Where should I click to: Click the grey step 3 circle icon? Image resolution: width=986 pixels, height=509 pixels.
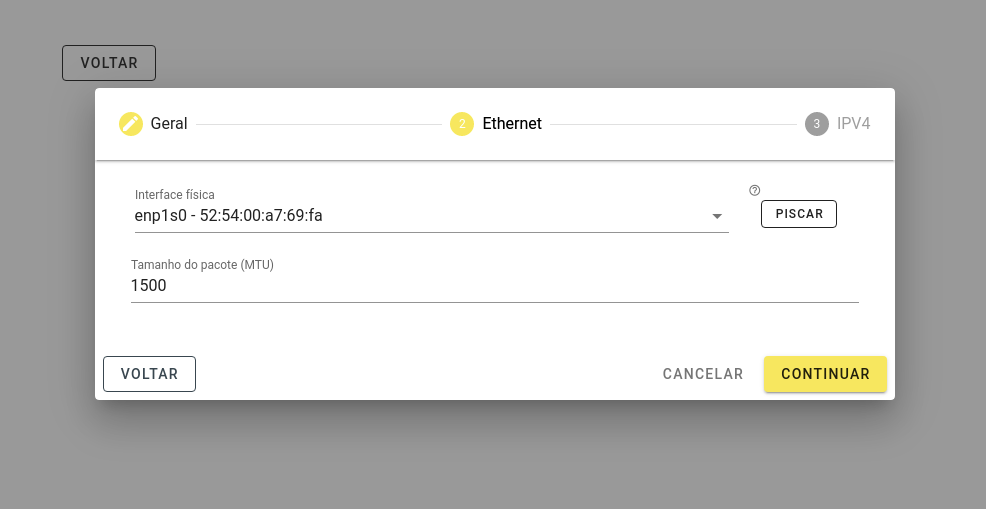817,124
